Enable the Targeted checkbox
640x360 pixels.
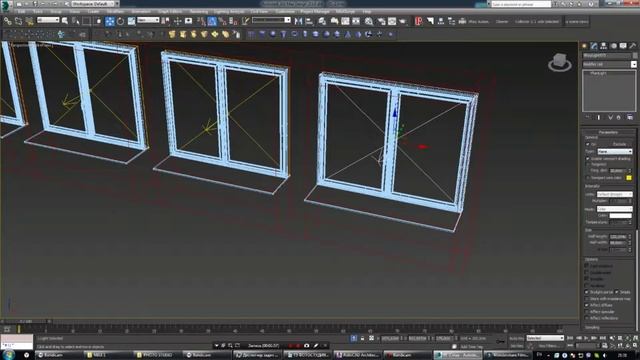[x=588, y=164]
